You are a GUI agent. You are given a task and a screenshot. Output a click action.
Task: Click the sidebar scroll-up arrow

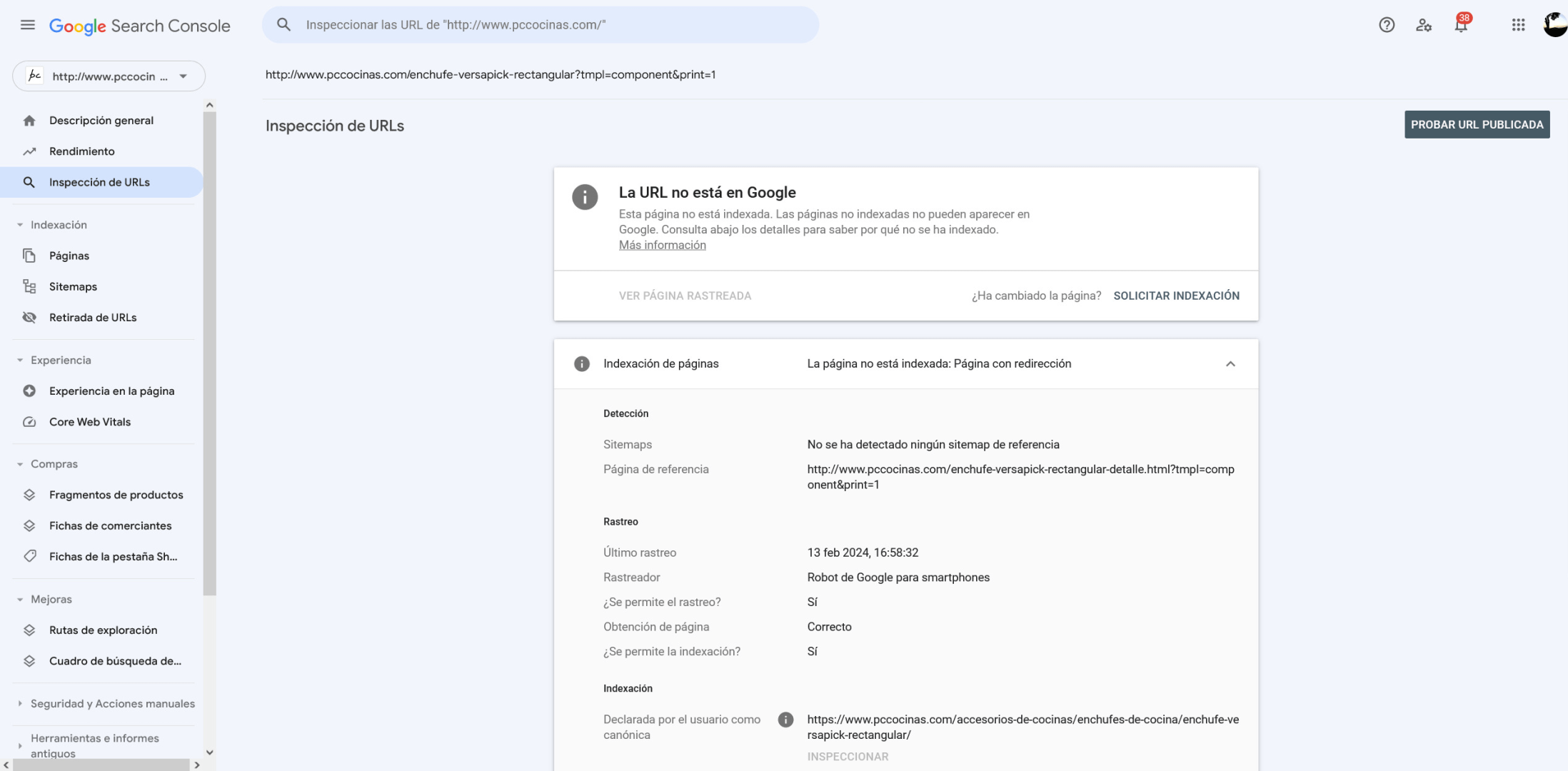tap(209, 105)
